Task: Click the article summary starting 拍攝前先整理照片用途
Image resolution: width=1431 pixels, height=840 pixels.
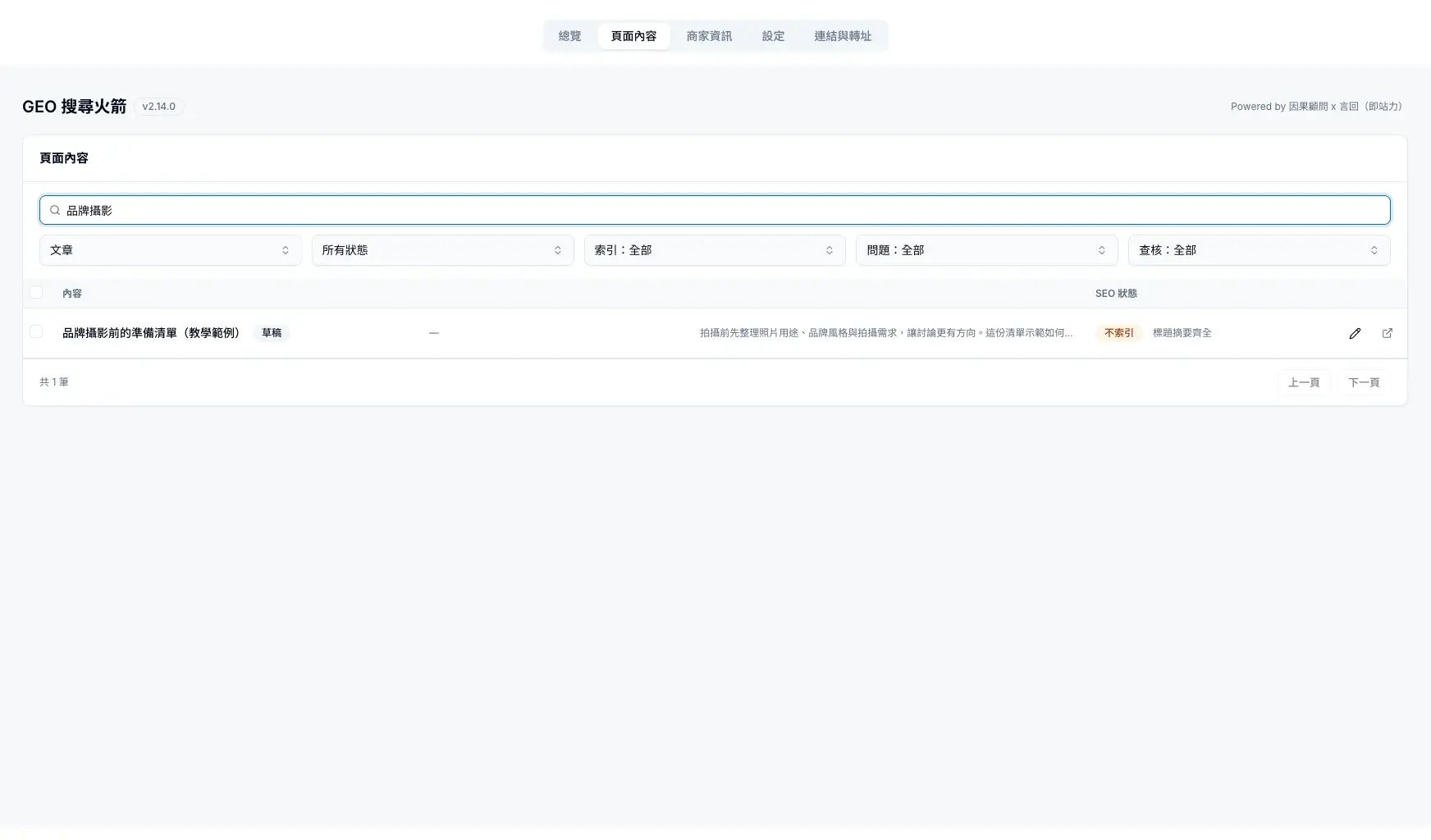Action: (886, 333)
